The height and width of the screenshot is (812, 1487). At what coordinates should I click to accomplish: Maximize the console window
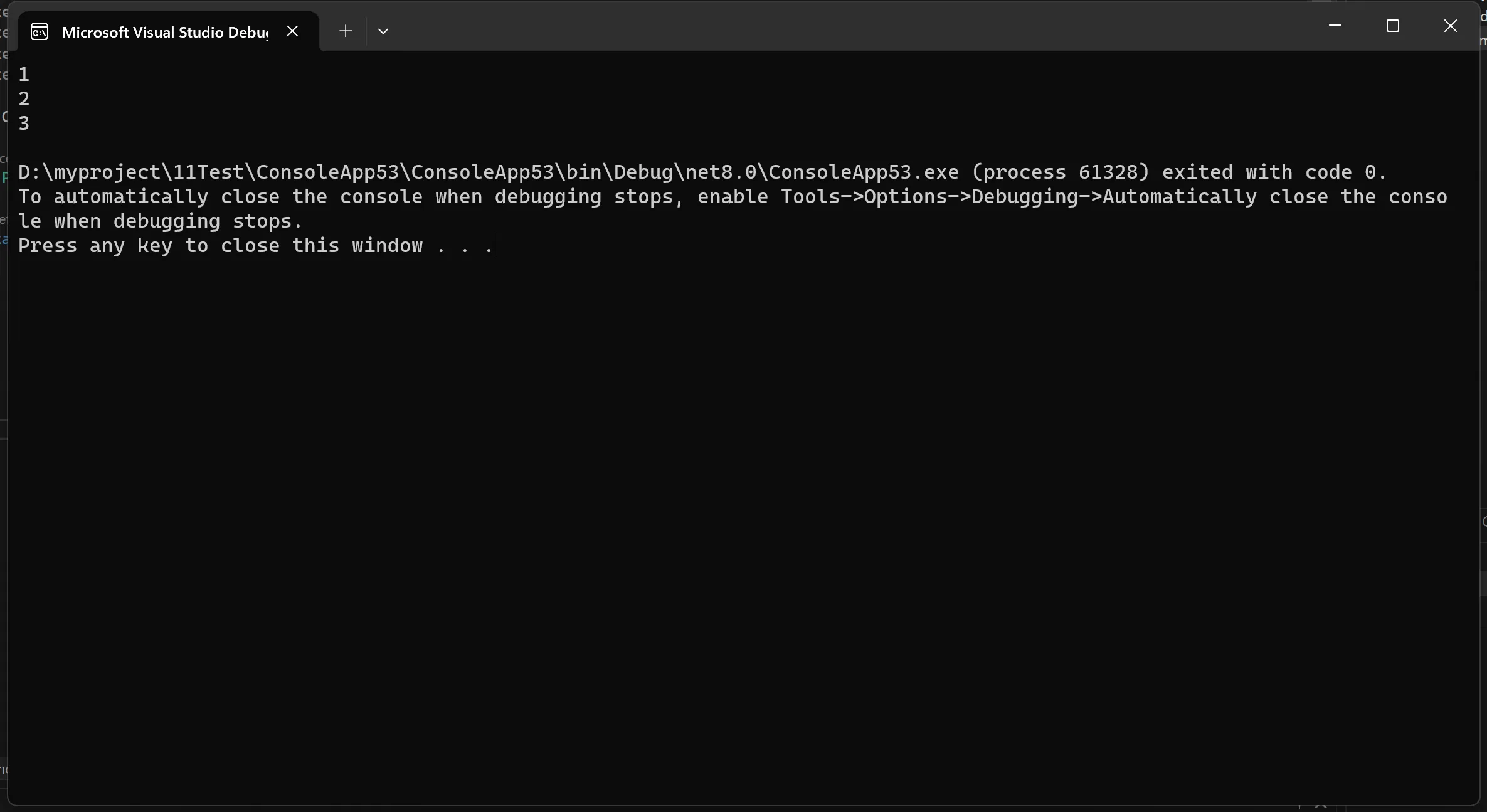[1393, 26]
